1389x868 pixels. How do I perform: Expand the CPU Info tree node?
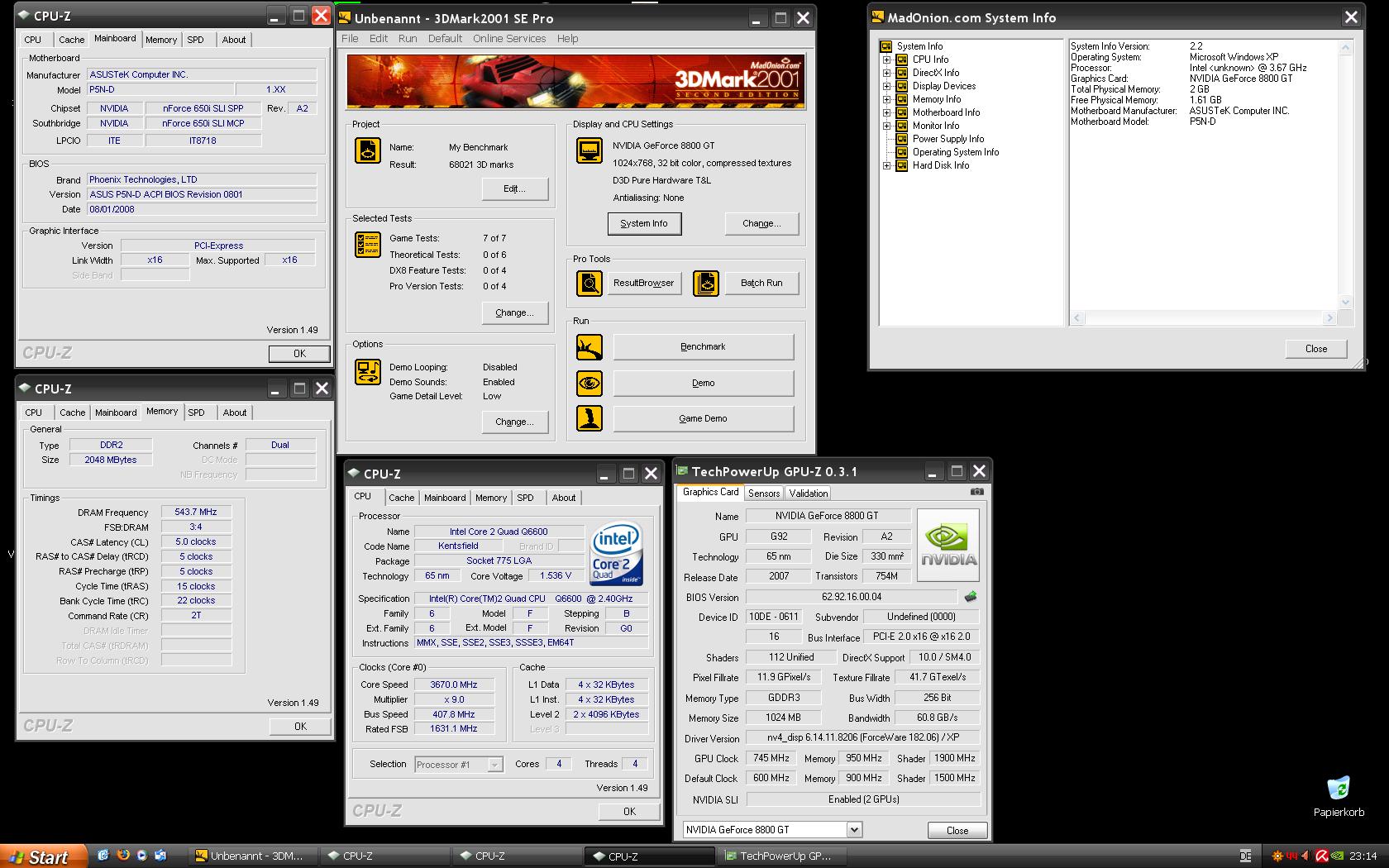[x=886, y=60]
